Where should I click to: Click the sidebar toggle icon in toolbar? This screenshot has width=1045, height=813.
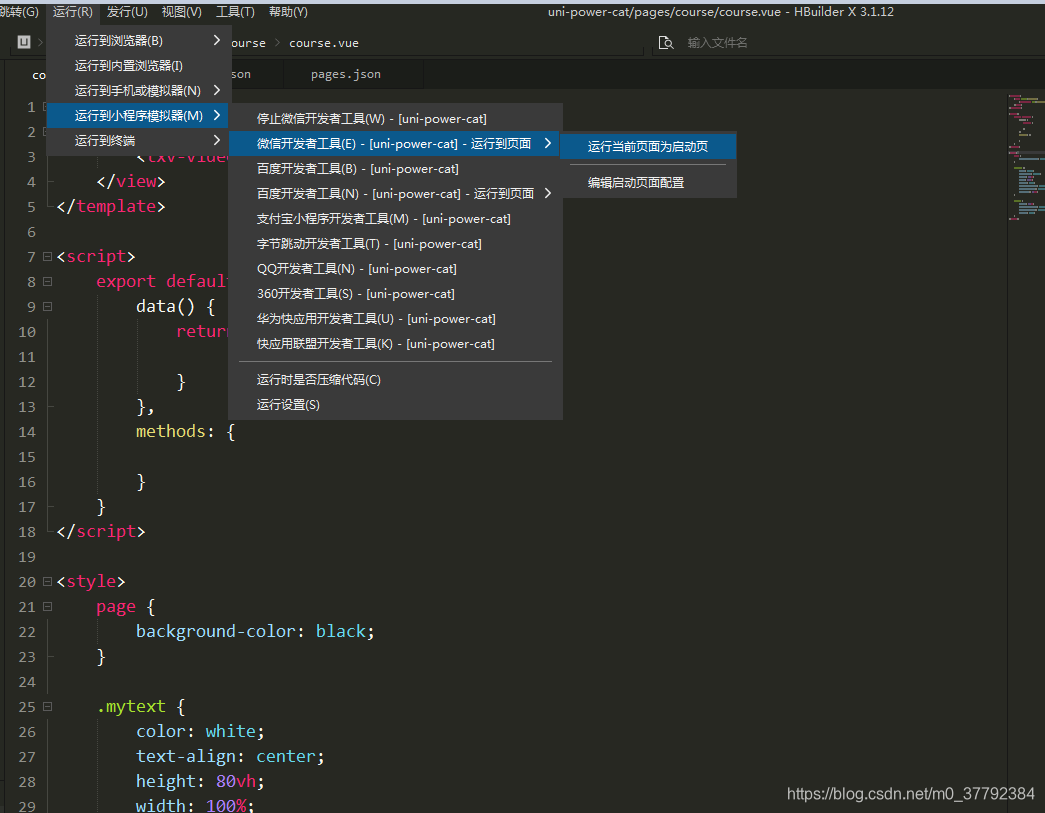tap(24, 42)
